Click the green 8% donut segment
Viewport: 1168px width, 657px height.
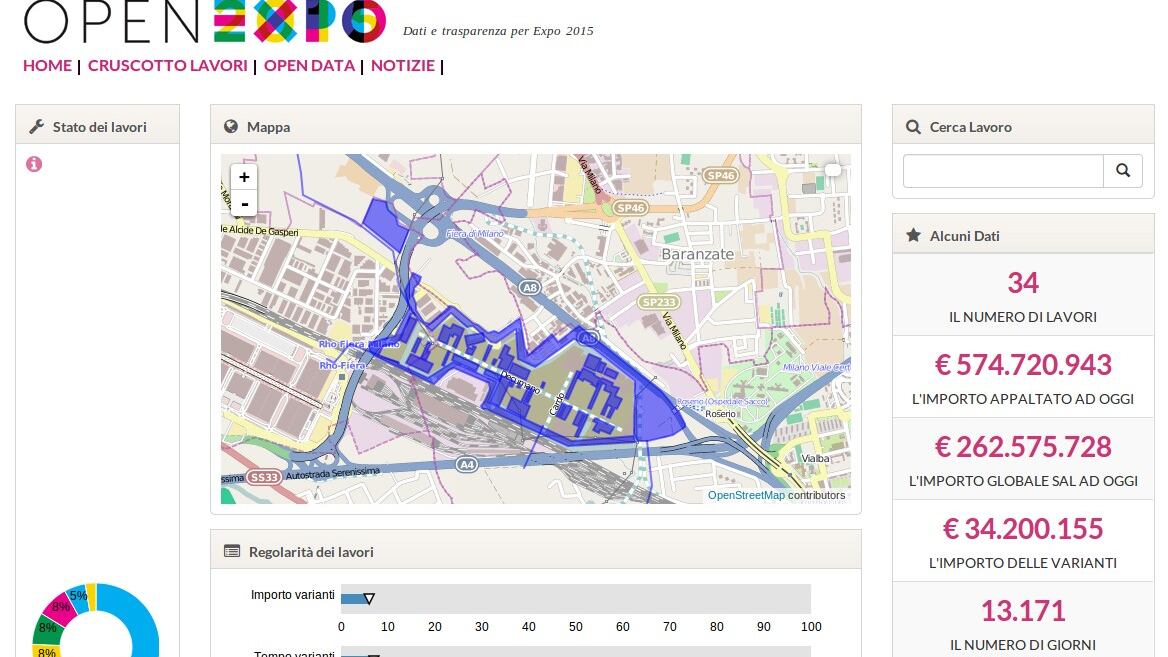click(46, 629)
